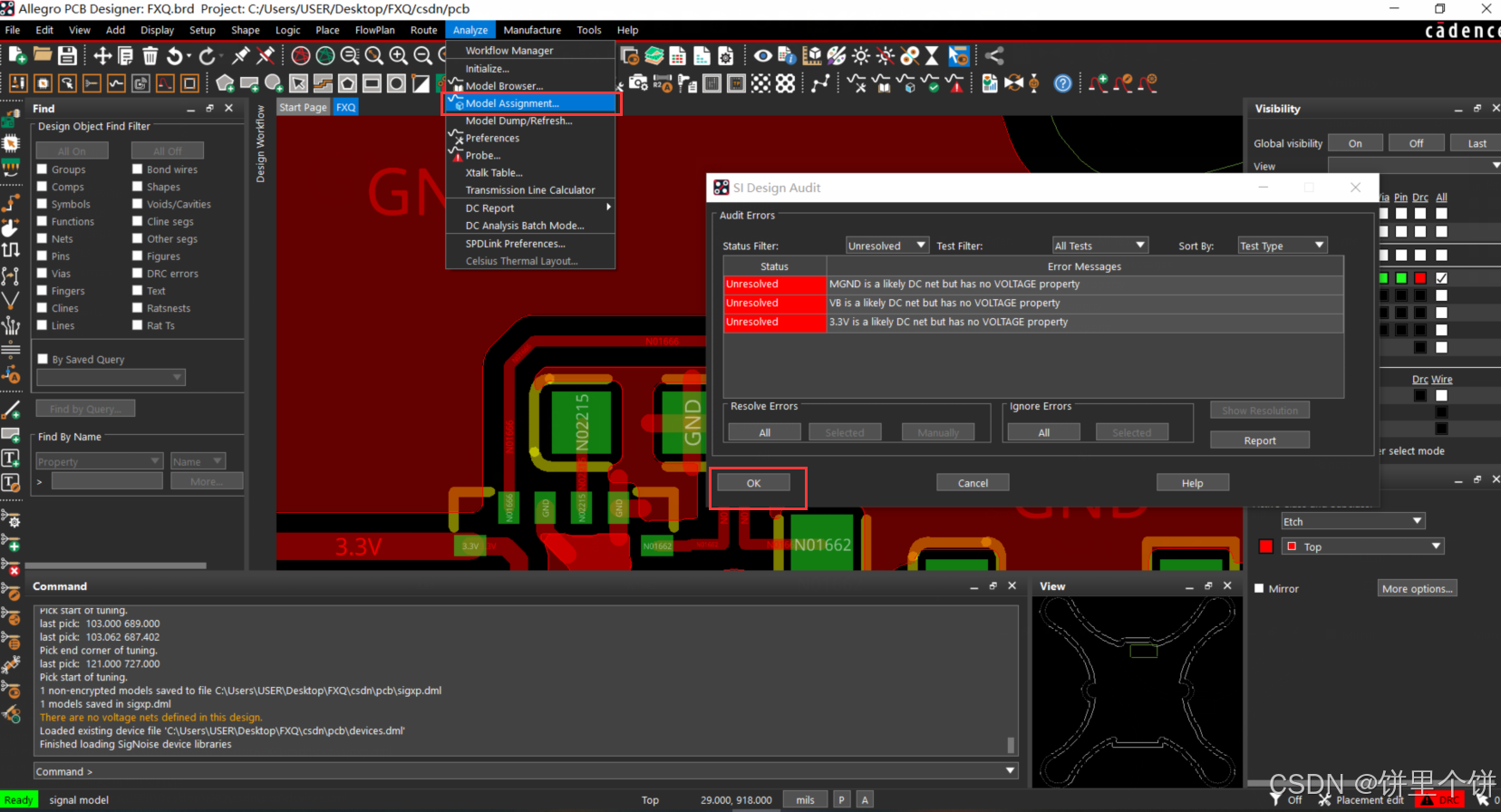Save the design with the floppy disk icon
The image size is (1501, 812).
(x=67, y=55)
